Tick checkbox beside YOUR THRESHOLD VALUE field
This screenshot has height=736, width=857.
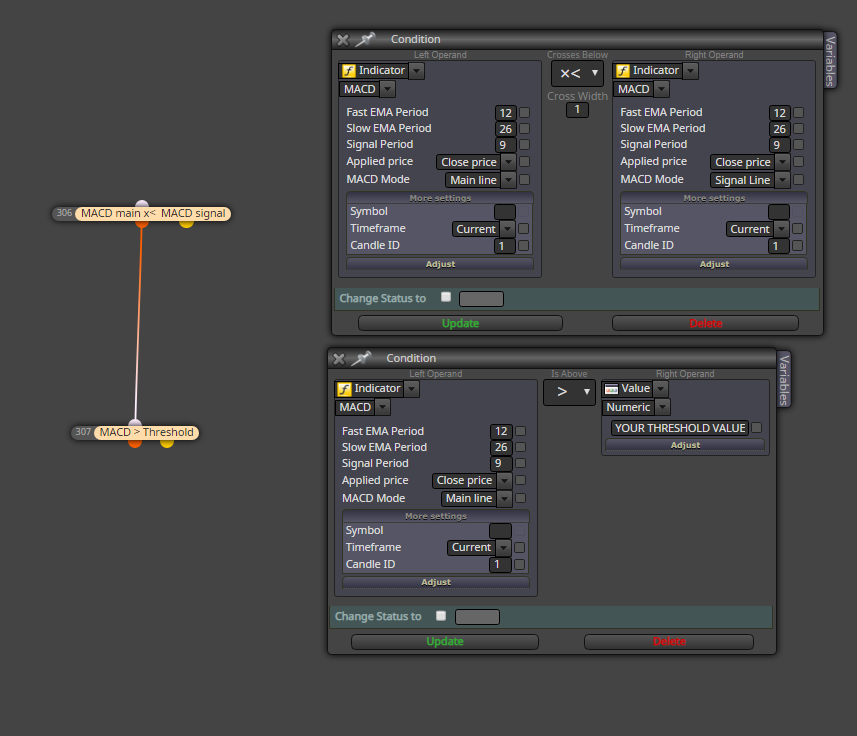coord(756,428)
